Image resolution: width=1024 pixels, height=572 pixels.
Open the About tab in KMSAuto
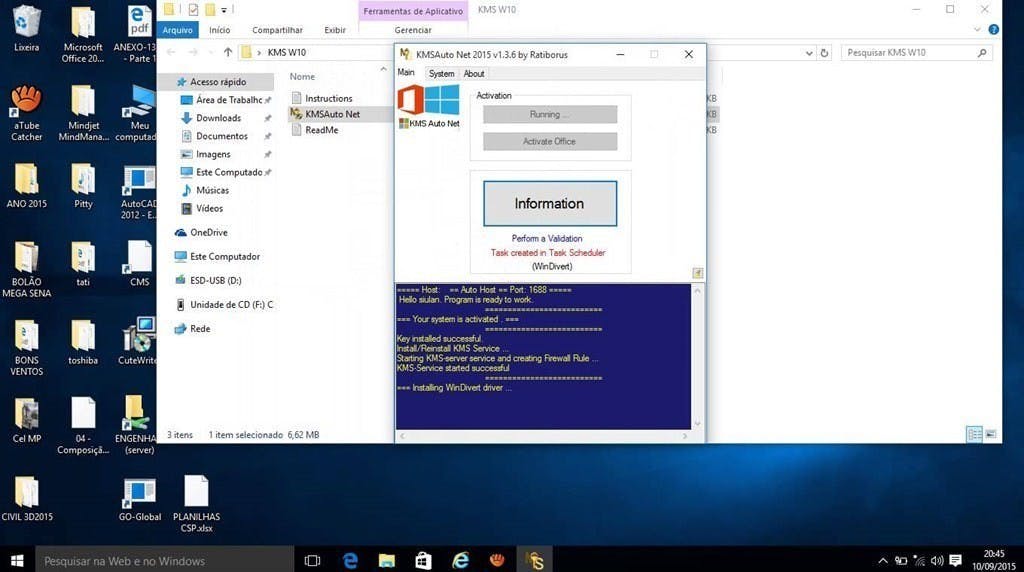click(x=474, y=74)
